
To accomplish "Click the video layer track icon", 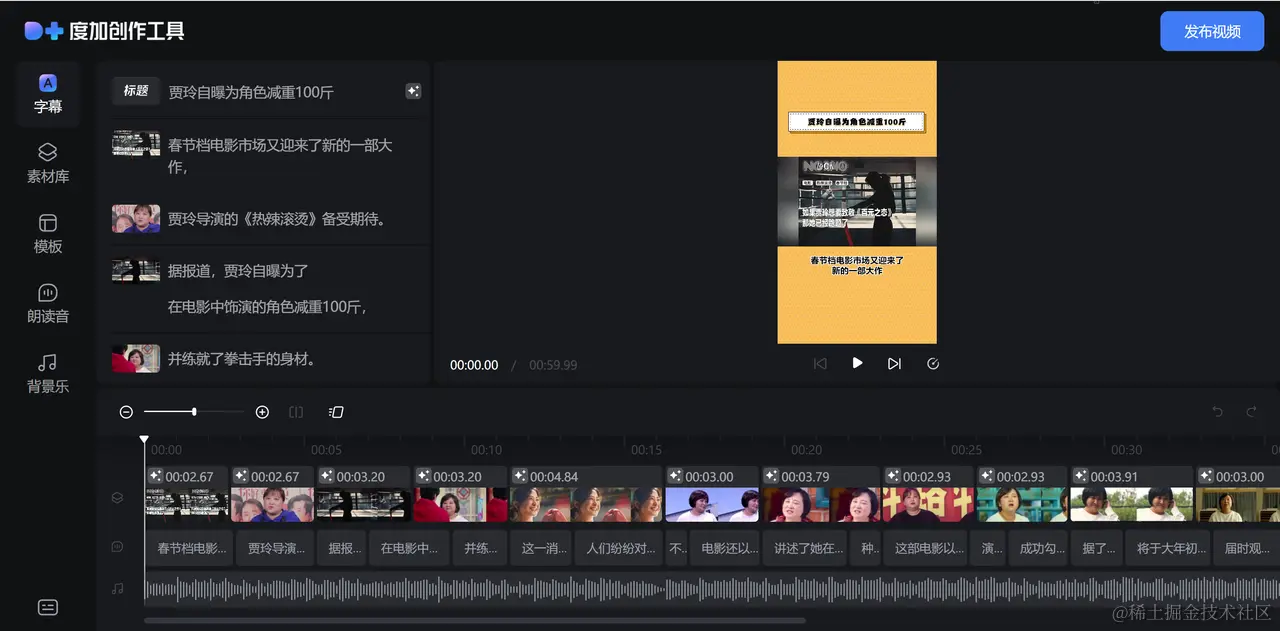I will click(x=118, y=497).
